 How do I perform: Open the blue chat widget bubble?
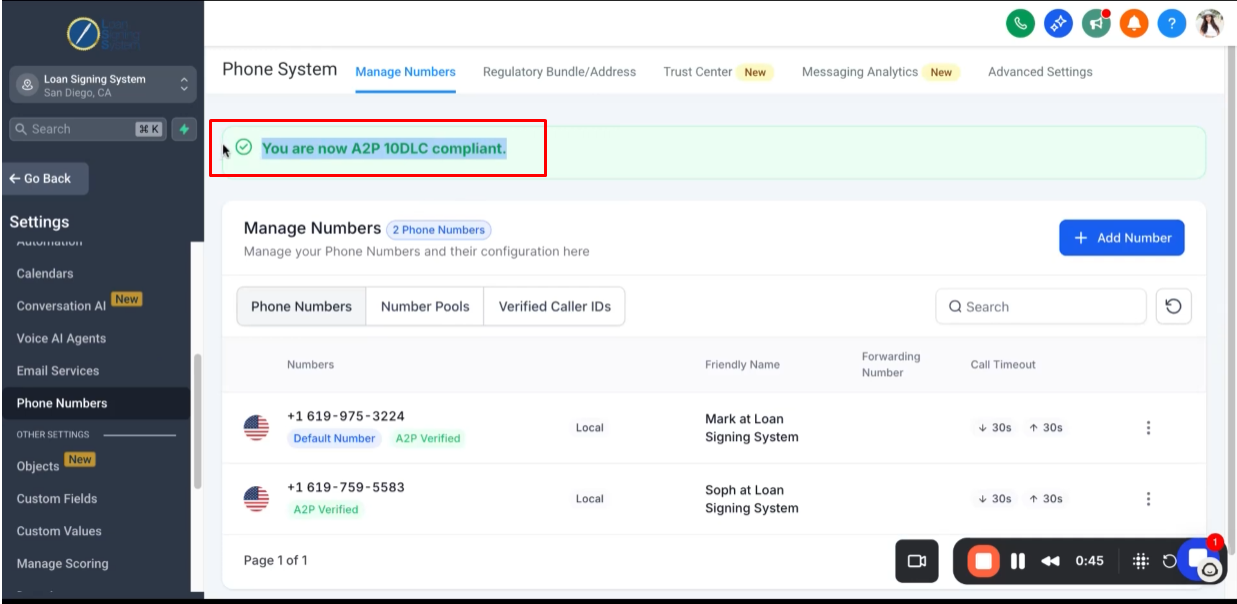(x=1200, y=560)
